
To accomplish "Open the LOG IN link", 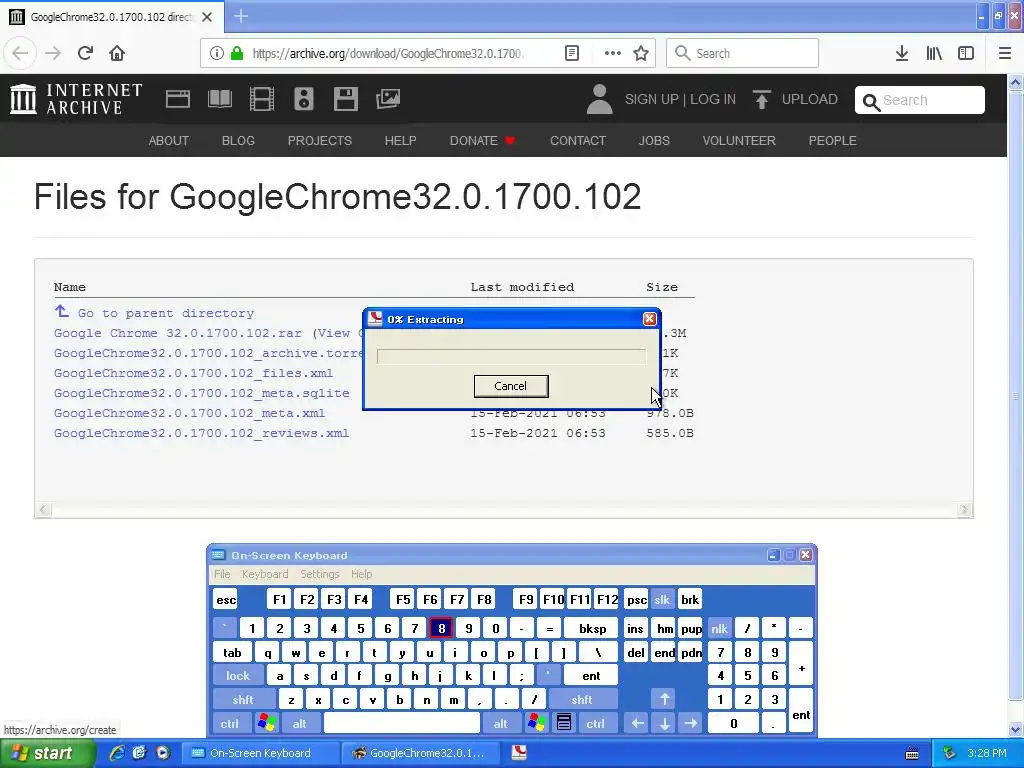I will tap(712, 99).
